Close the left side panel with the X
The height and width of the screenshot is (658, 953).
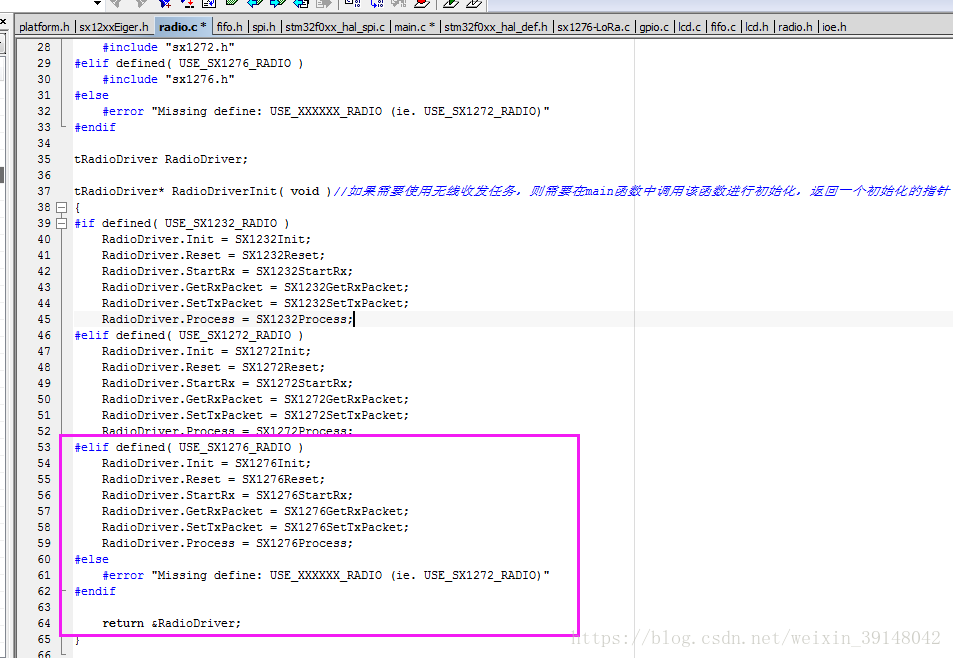2,22
